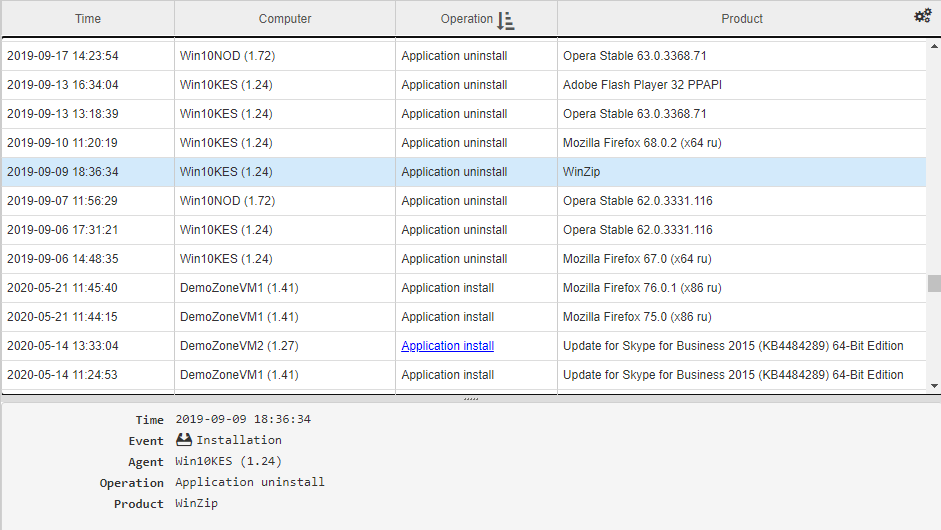Select Adobe Flash Player 32 PPAPI product cell
Screen dimensions: 941x530
click(742, 85)
